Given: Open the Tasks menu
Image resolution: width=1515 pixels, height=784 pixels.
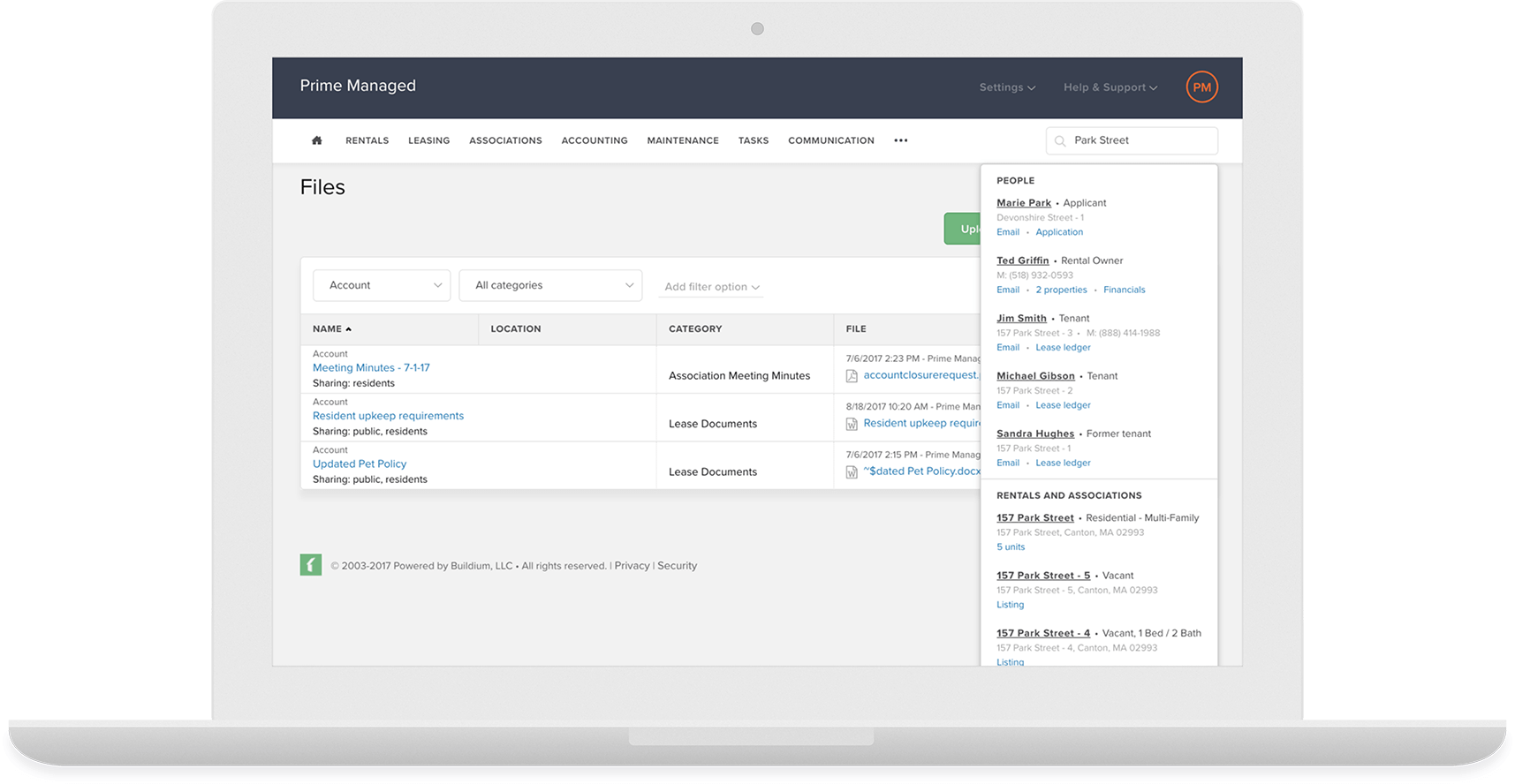Looking at the screenshot, I should click(754, 140).
